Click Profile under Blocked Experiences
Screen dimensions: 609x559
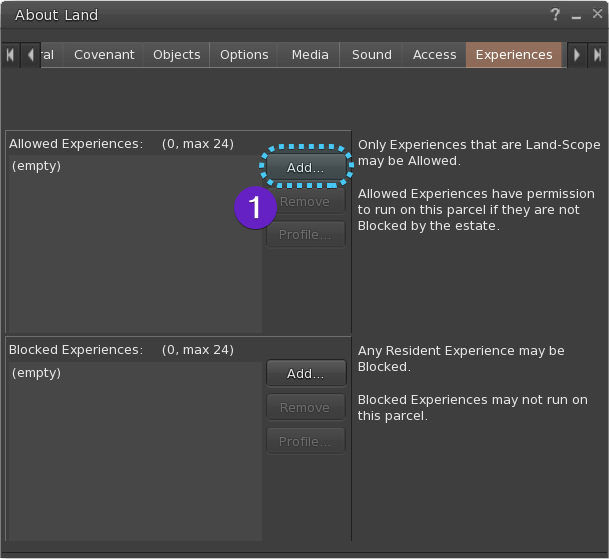306,441
